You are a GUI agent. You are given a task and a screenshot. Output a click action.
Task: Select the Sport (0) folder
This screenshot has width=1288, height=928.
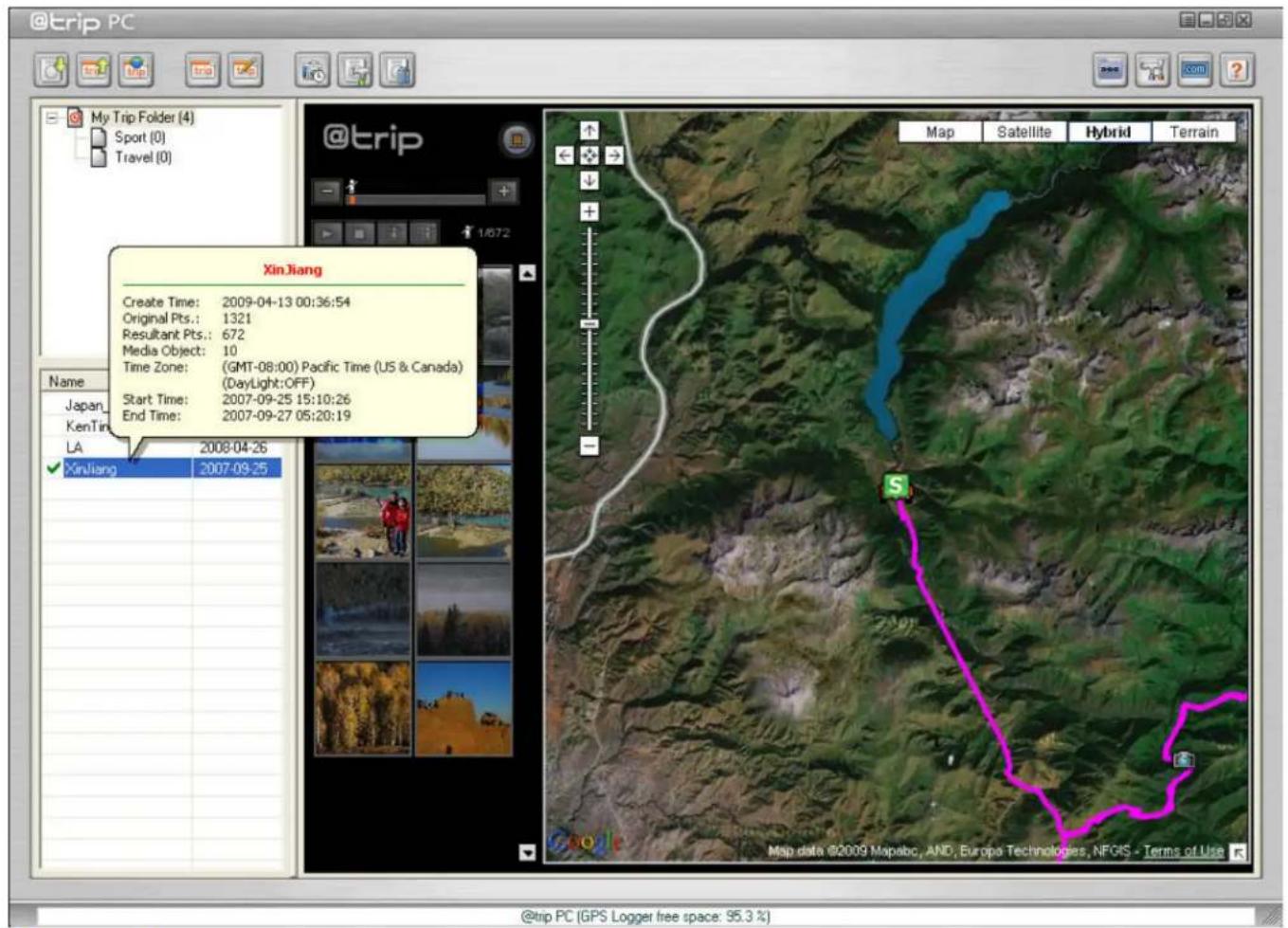140,137
